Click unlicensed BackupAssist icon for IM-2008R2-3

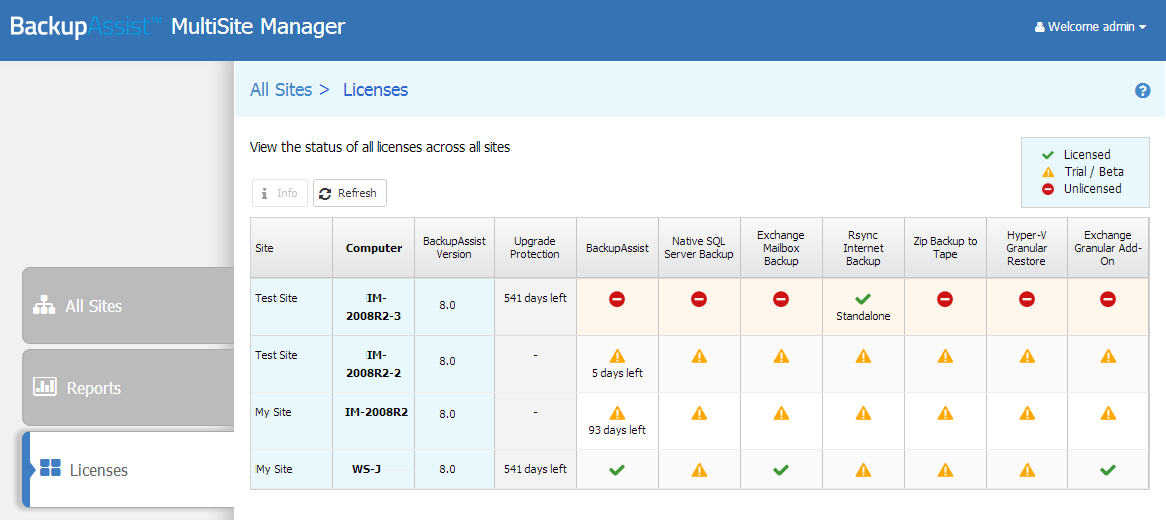pos(617,299)
